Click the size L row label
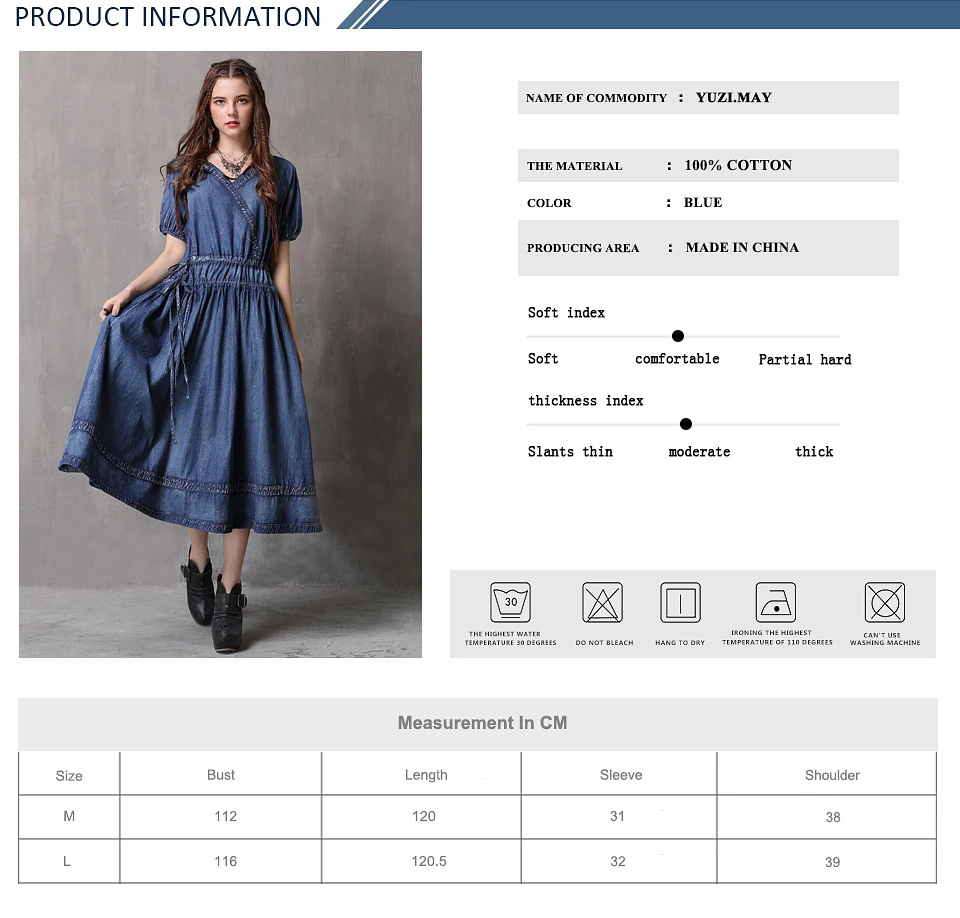Screen dimensions: 960x918 point(67,861)
